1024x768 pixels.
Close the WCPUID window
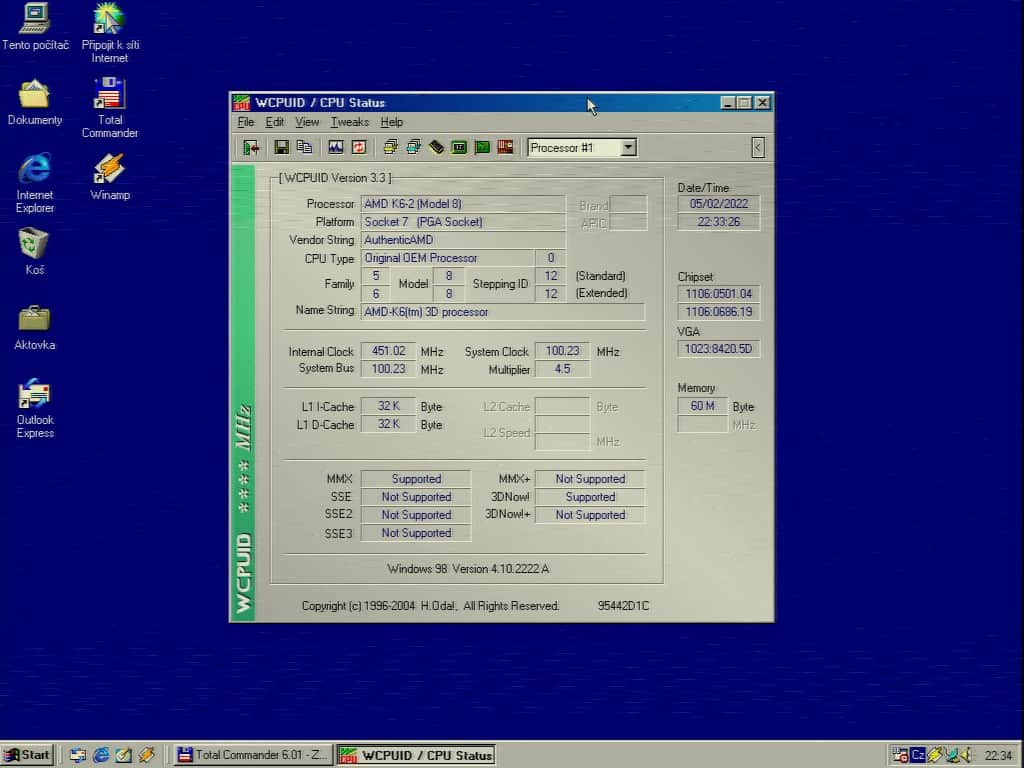762,103
